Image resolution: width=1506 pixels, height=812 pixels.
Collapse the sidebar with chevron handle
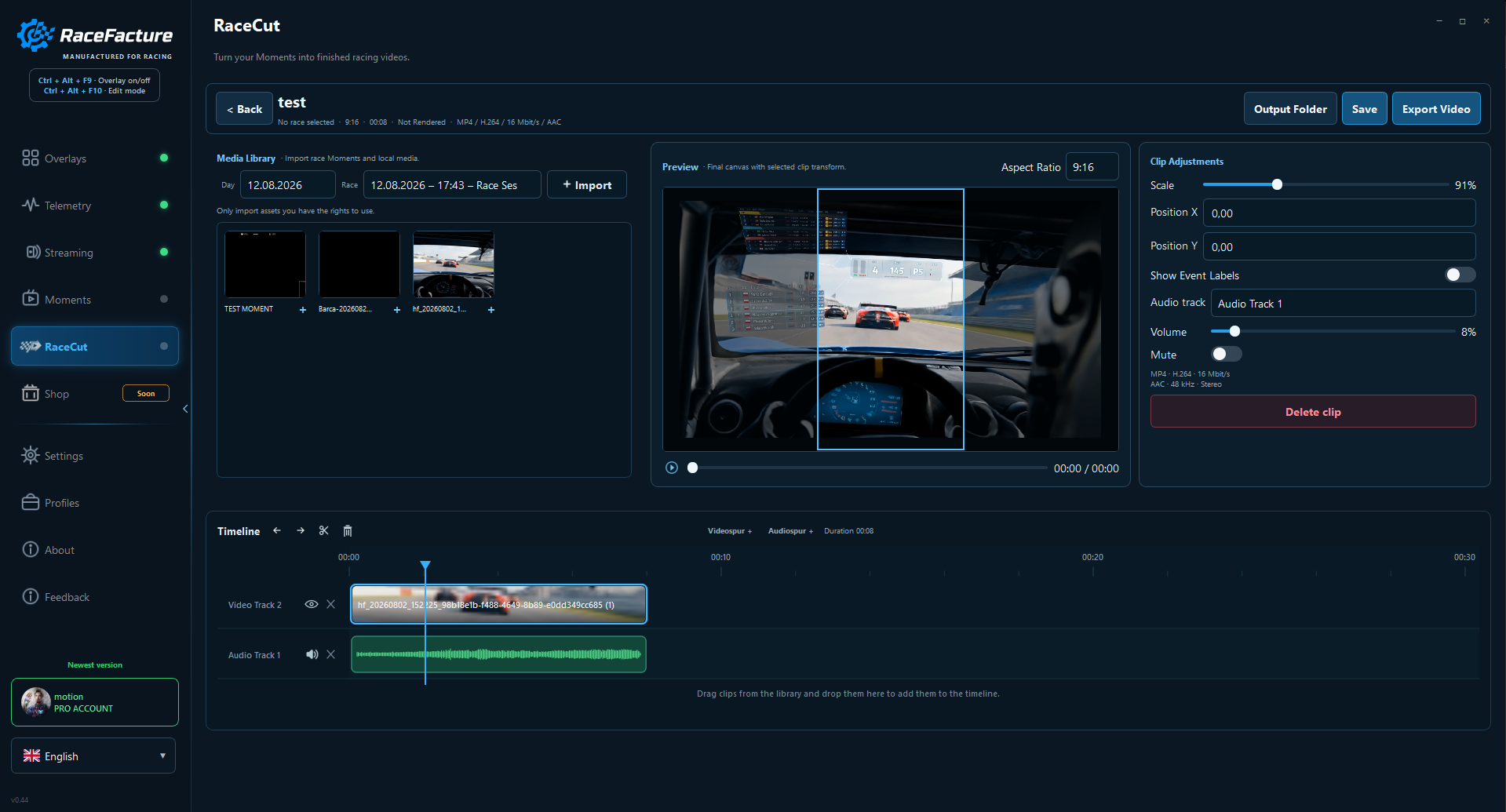tap(185, 409)
